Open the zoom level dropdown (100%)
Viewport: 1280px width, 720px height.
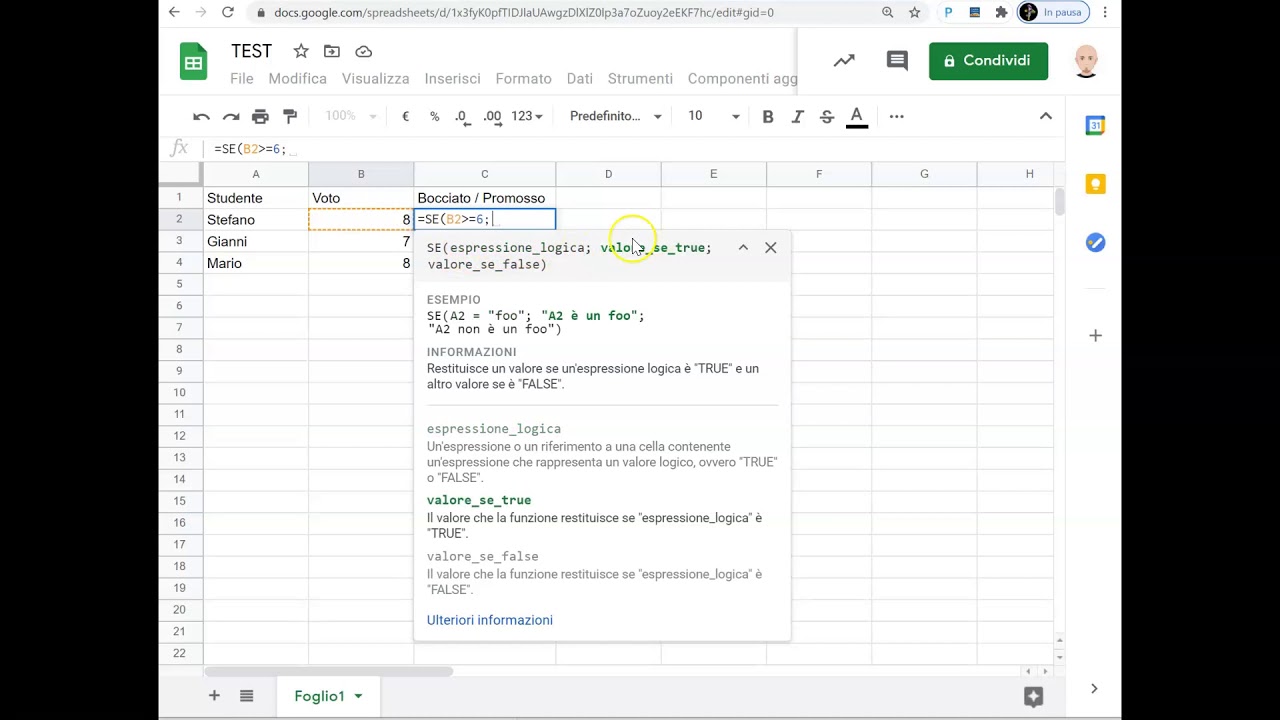point(350,116)
